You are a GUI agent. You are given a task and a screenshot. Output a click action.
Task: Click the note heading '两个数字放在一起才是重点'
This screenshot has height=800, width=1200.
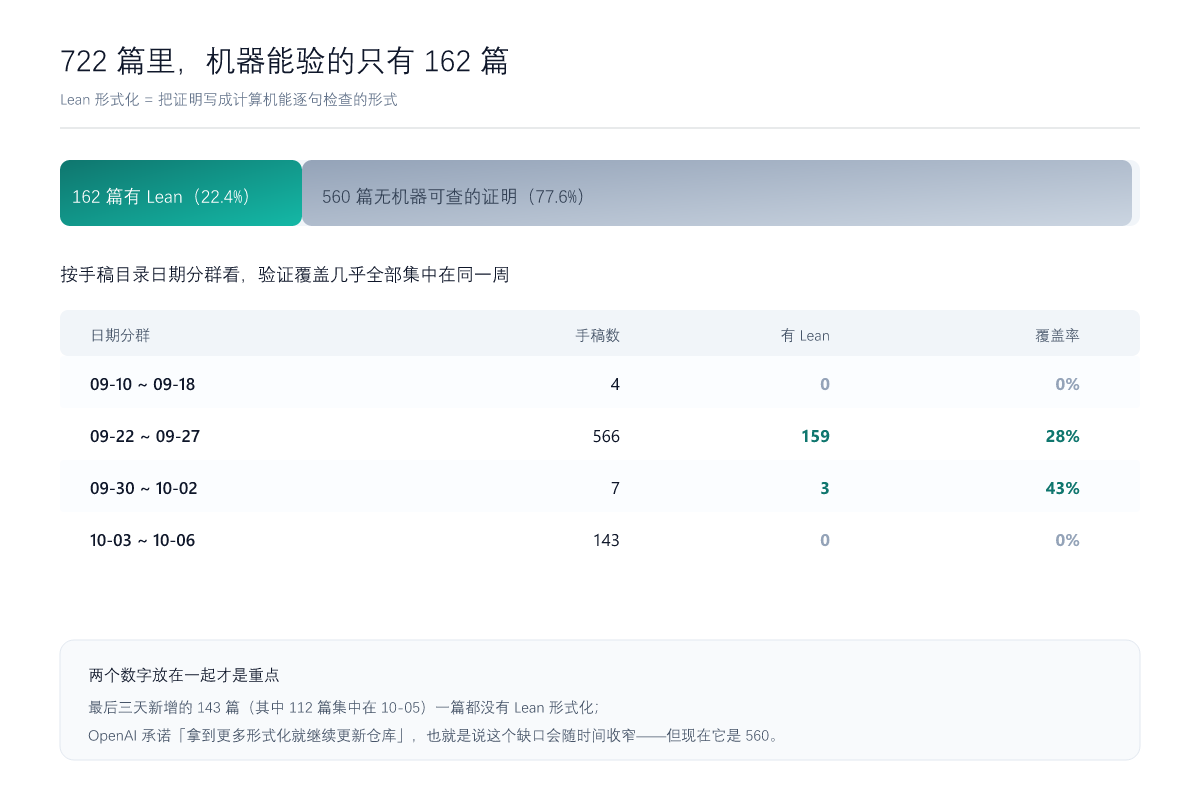coord(184,676)
